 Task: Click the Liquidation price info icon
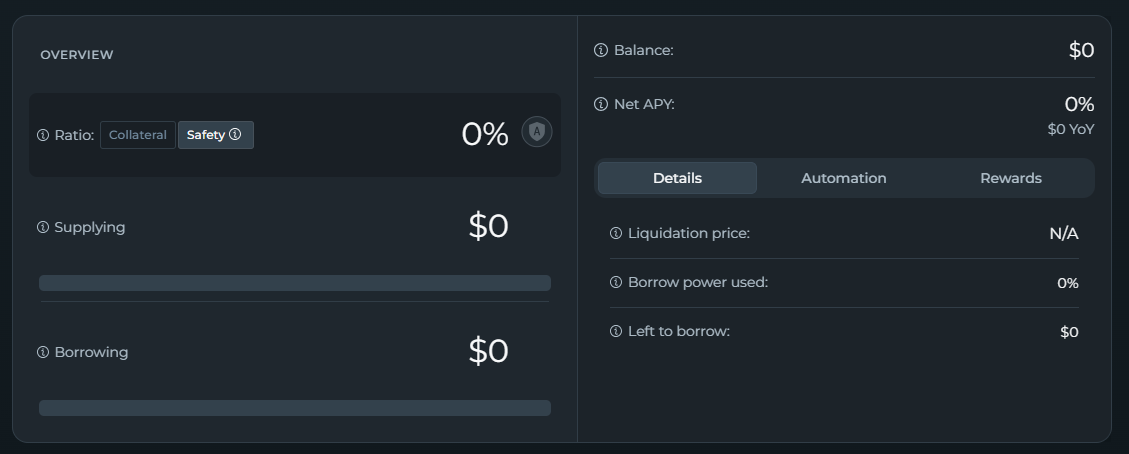pos(616,233)
